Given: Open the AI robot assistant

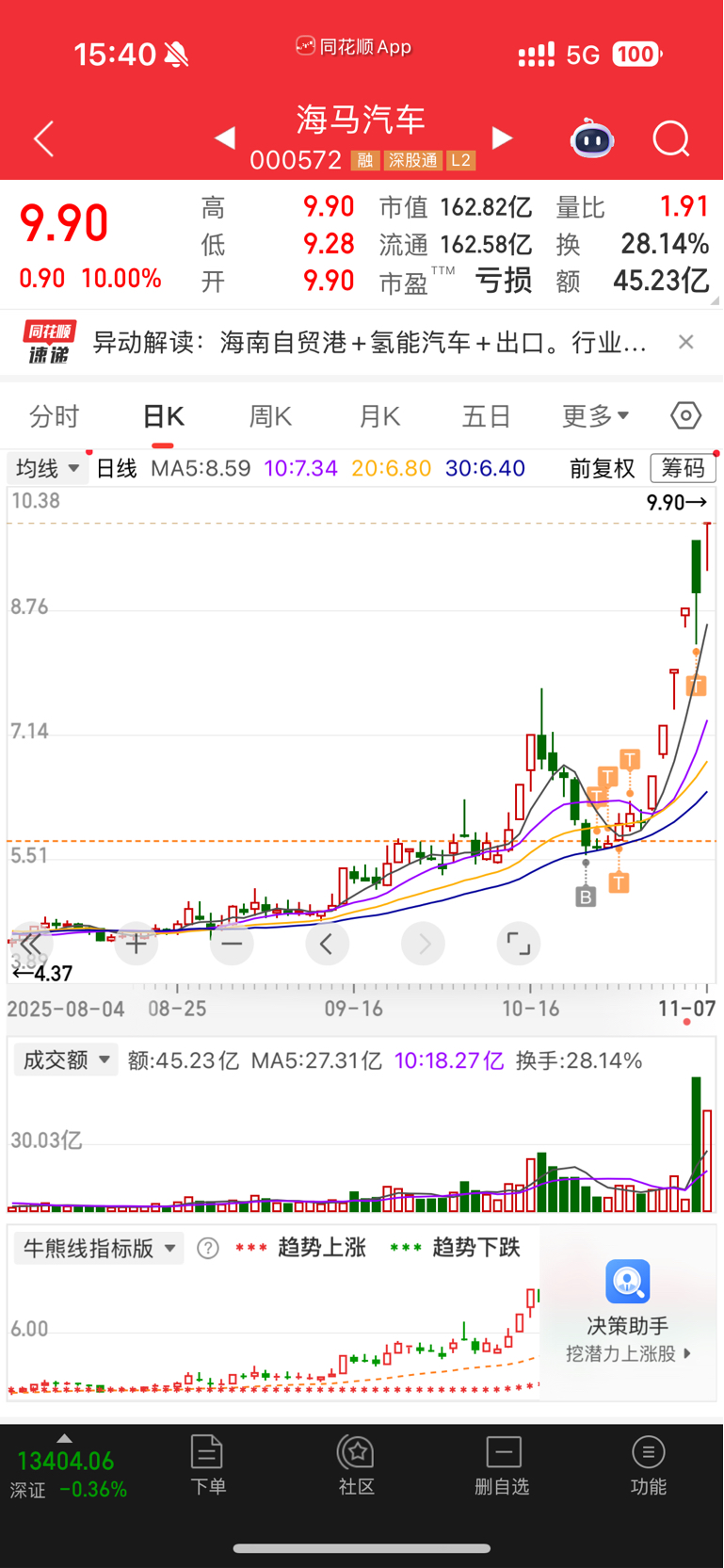Looking at the screenshot, I should point(592,139).
